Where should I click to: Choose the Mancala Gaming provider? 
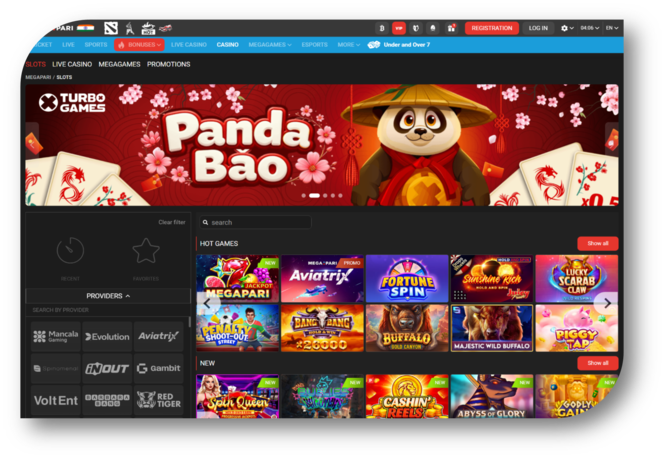[55, 337]
